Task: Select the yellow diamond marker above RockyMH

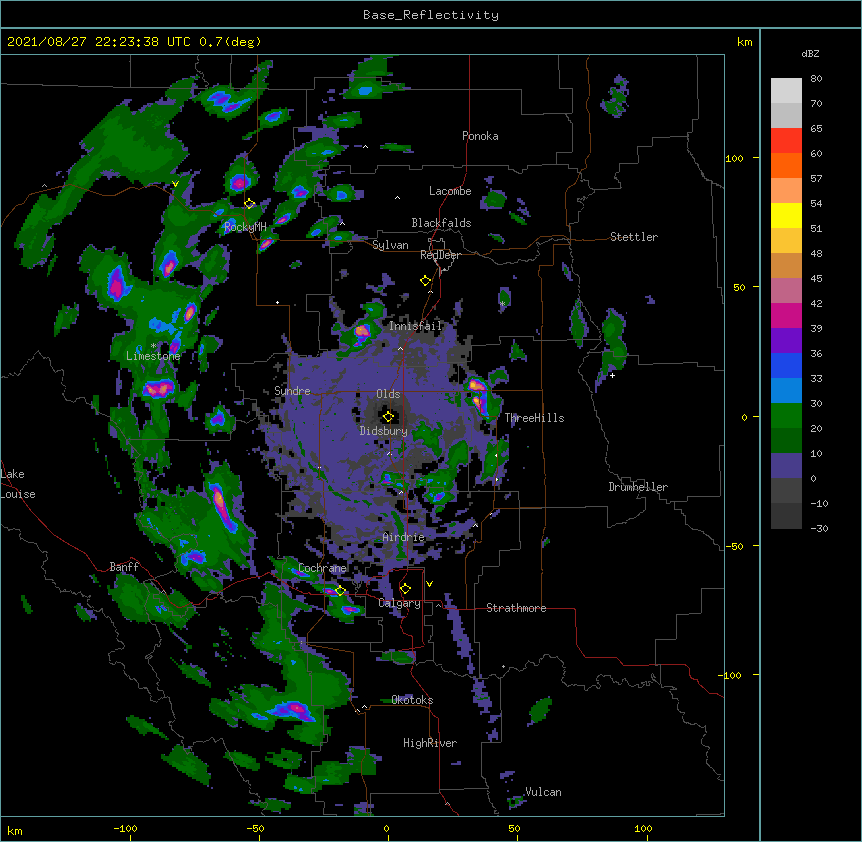Action: point(250,203)
